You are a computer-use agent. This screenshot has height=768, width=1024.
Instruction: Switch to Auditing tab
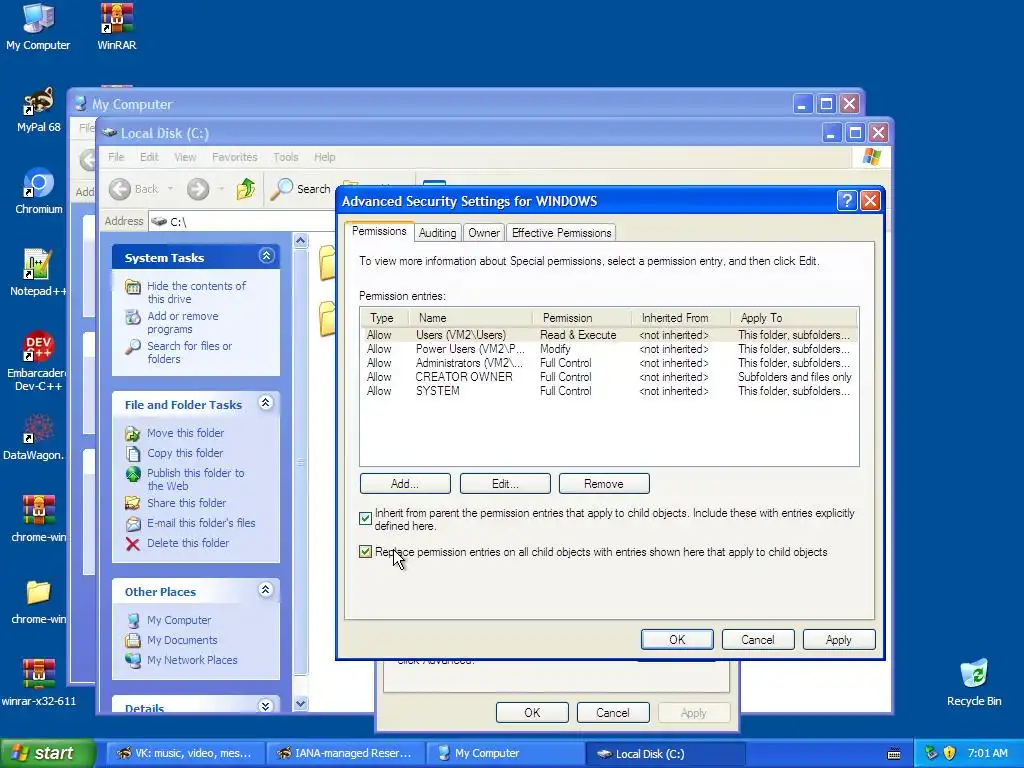tap(438, 233)
